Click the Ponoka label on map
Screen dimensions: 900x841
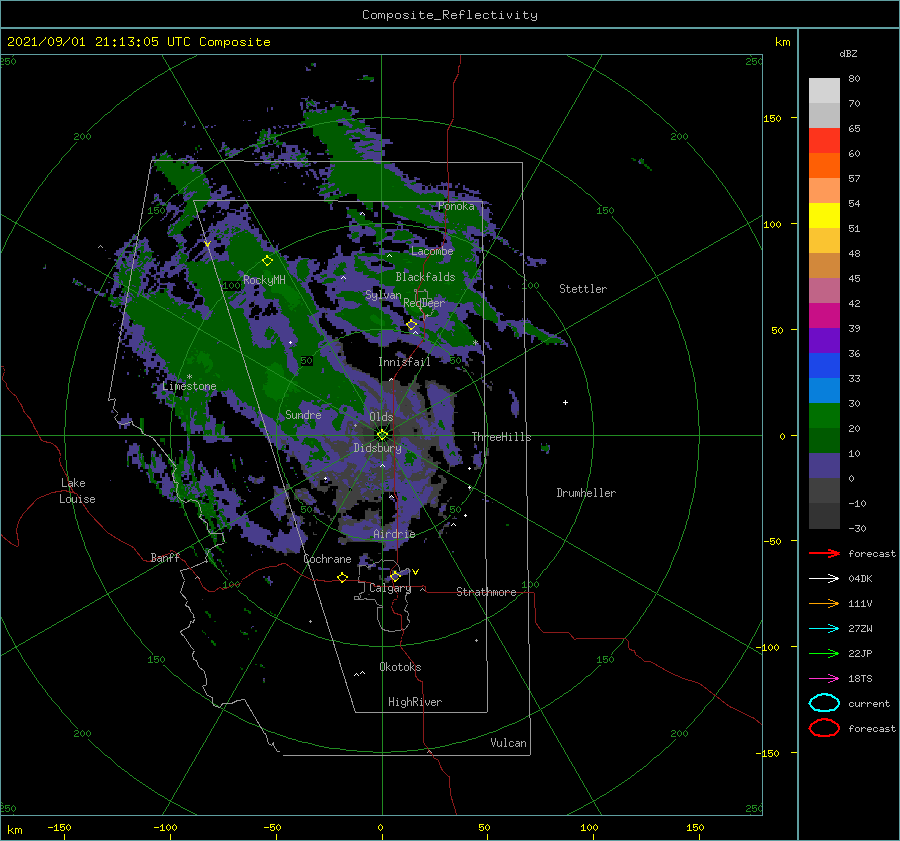point(456,206)
